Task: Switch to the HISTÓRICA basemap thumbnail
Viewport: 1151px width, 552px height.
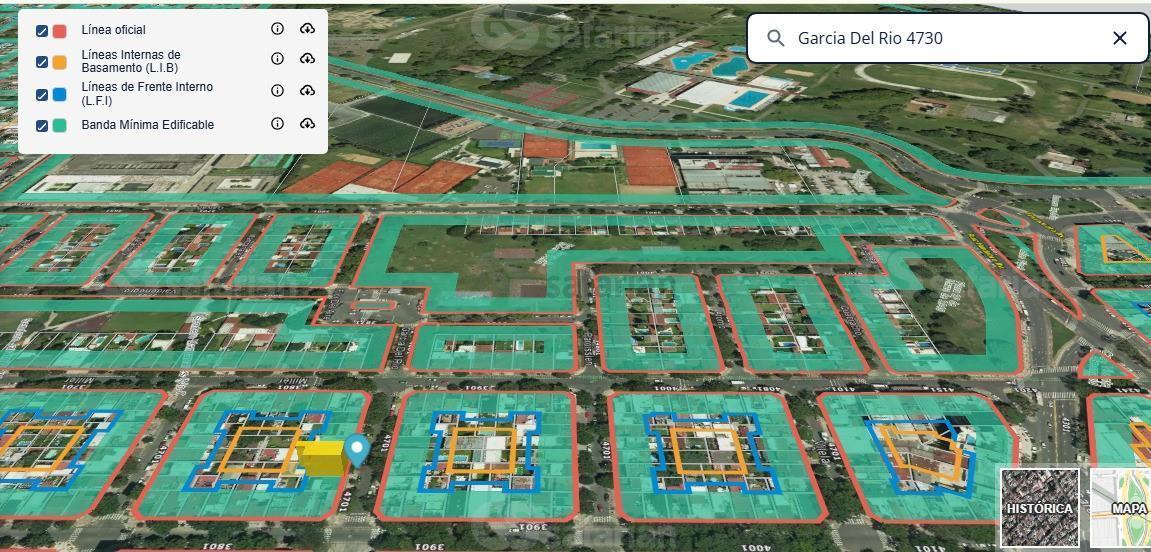Action: coord(1039,507)
